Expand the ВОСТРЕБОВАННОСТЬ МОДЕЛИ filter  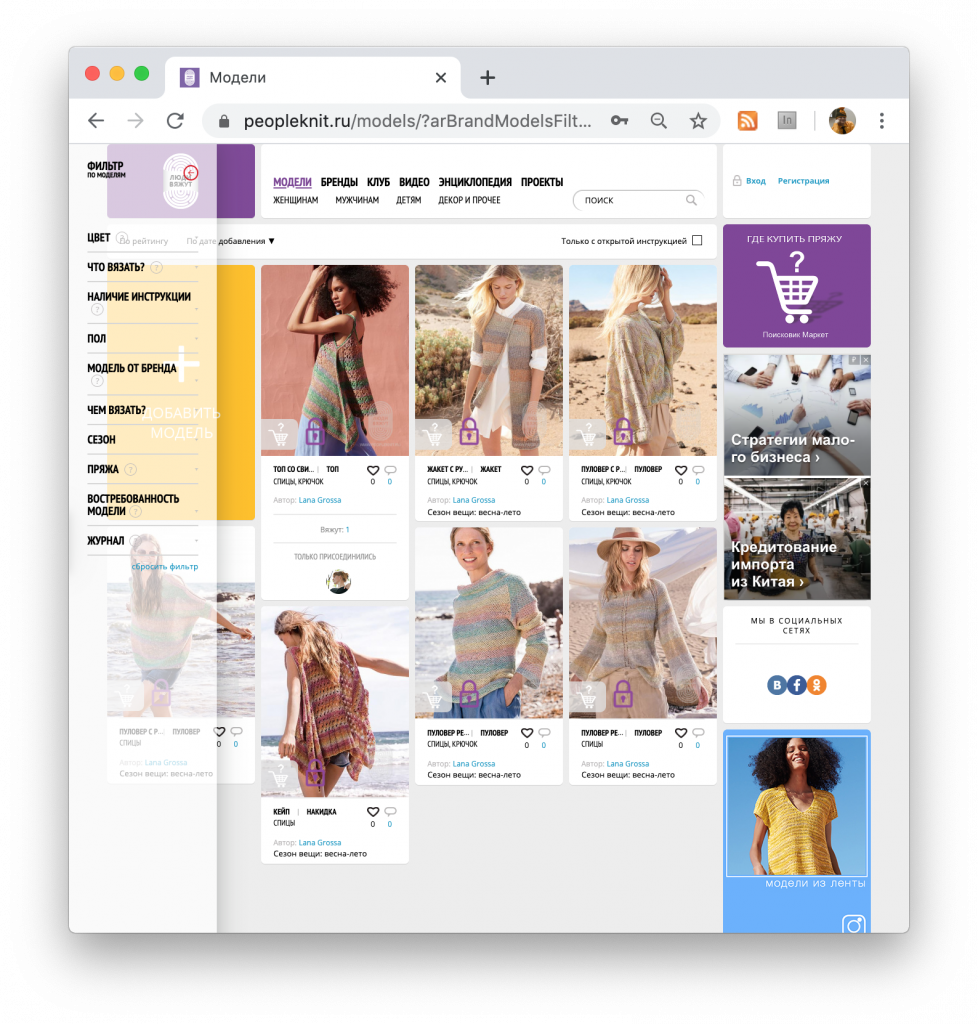pyautogui.click(x=142, y=505)
